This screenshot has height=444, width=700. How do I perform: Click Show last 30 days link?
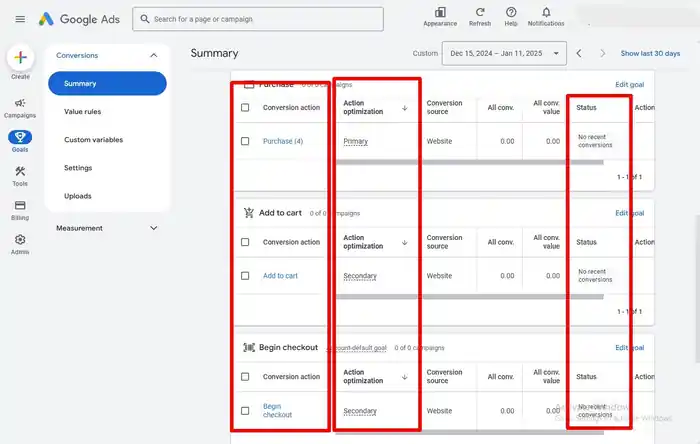[x=650, y=54]
